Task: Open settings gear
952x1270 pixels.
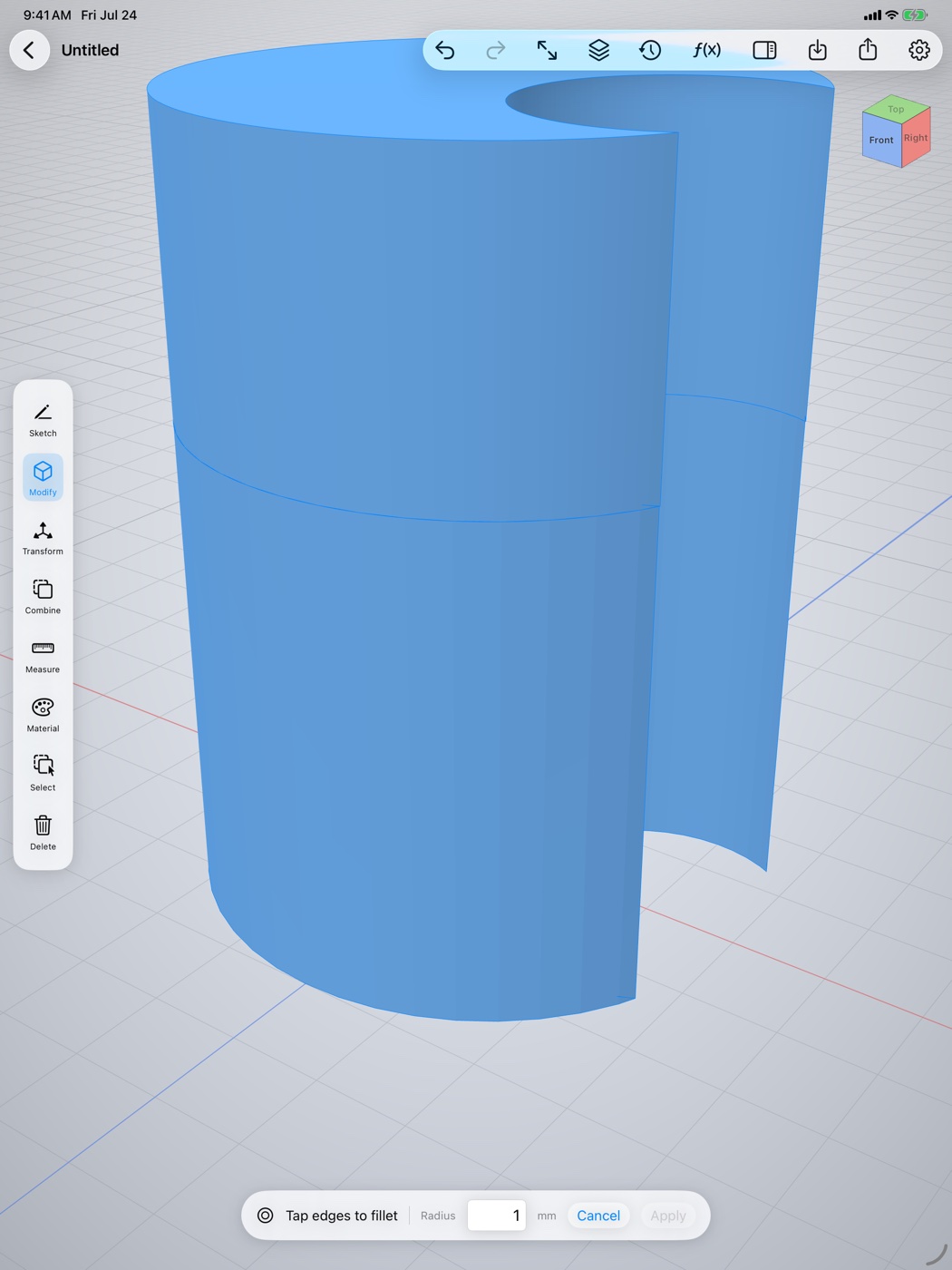Action: coord(919,50)
